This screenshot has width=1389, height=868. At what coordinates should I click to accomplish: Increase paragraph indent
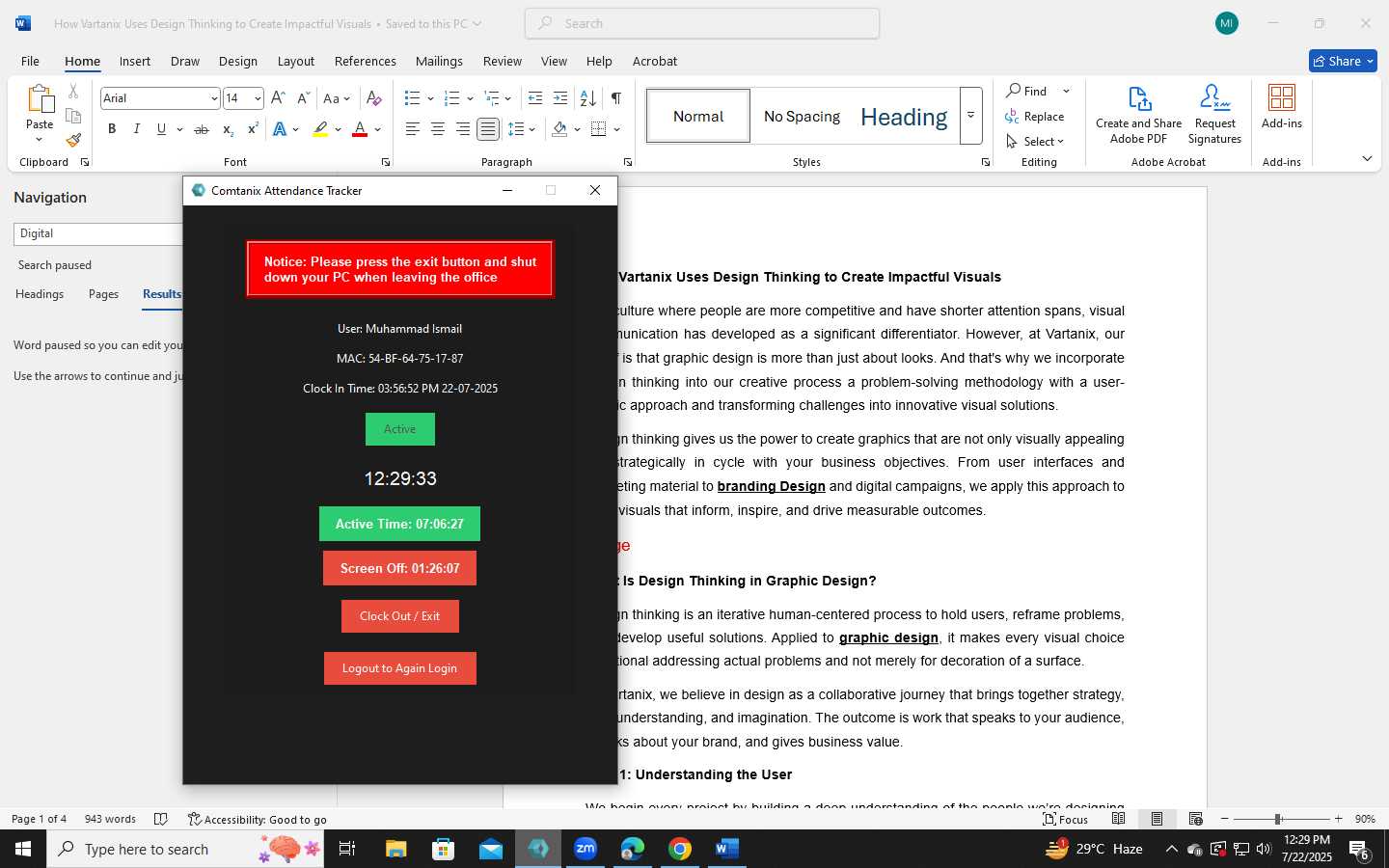[560, 98]
